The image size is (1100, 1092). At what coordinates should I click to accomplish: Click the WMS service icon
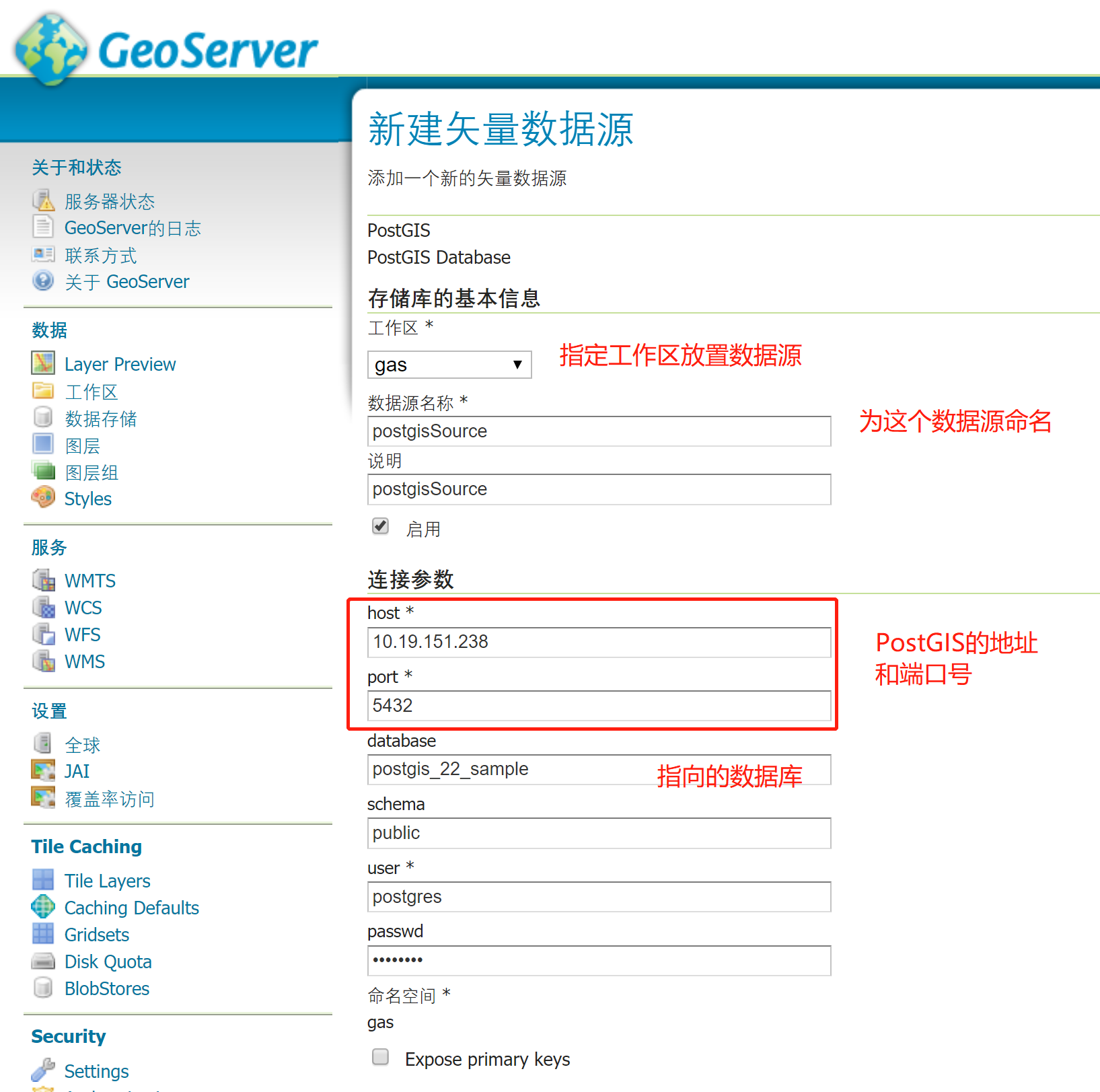pos(43,660)
